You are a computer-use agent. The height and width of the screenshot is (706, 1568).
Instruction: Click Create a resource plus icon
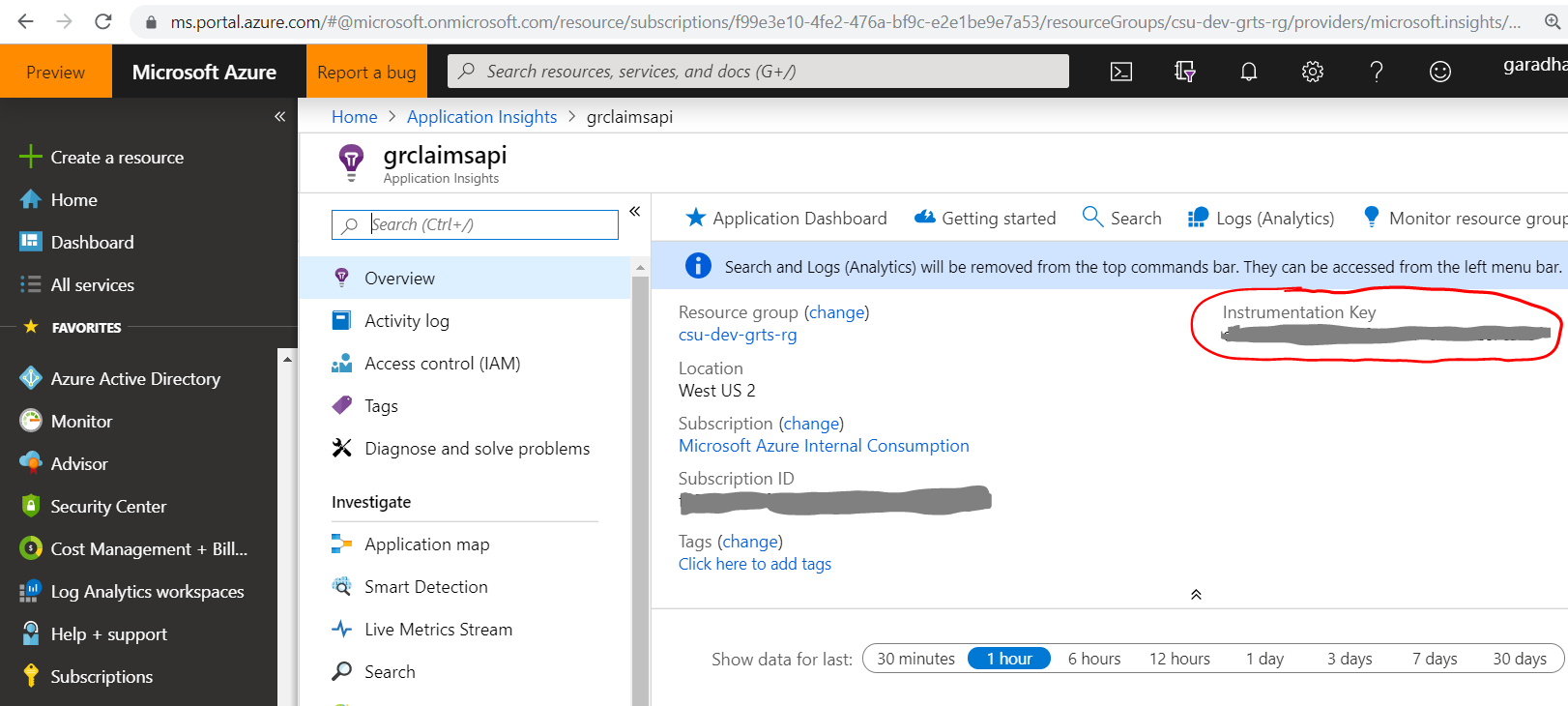coord(31,157)
